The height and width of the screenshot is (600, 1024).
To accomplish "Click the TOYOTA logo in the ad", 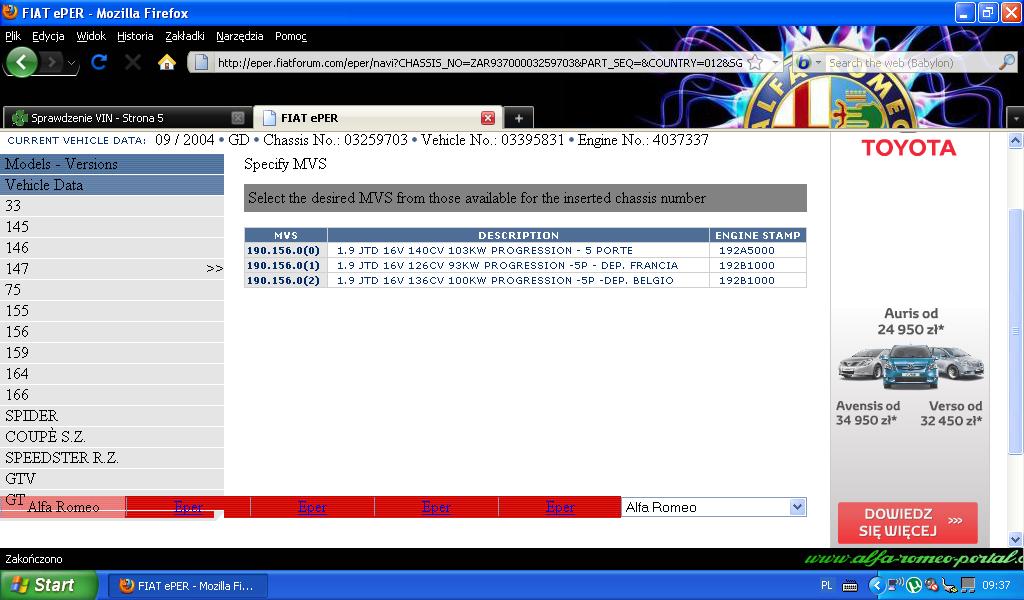I will coord(908,148).
